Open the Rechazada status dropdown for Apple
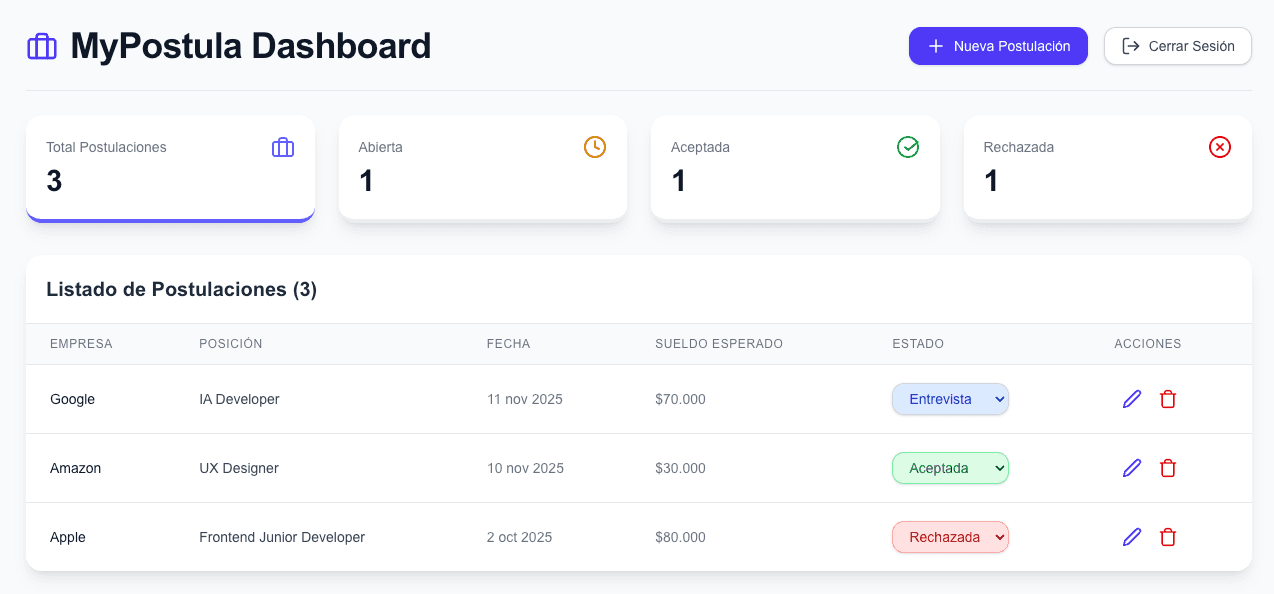 [950, 537]
